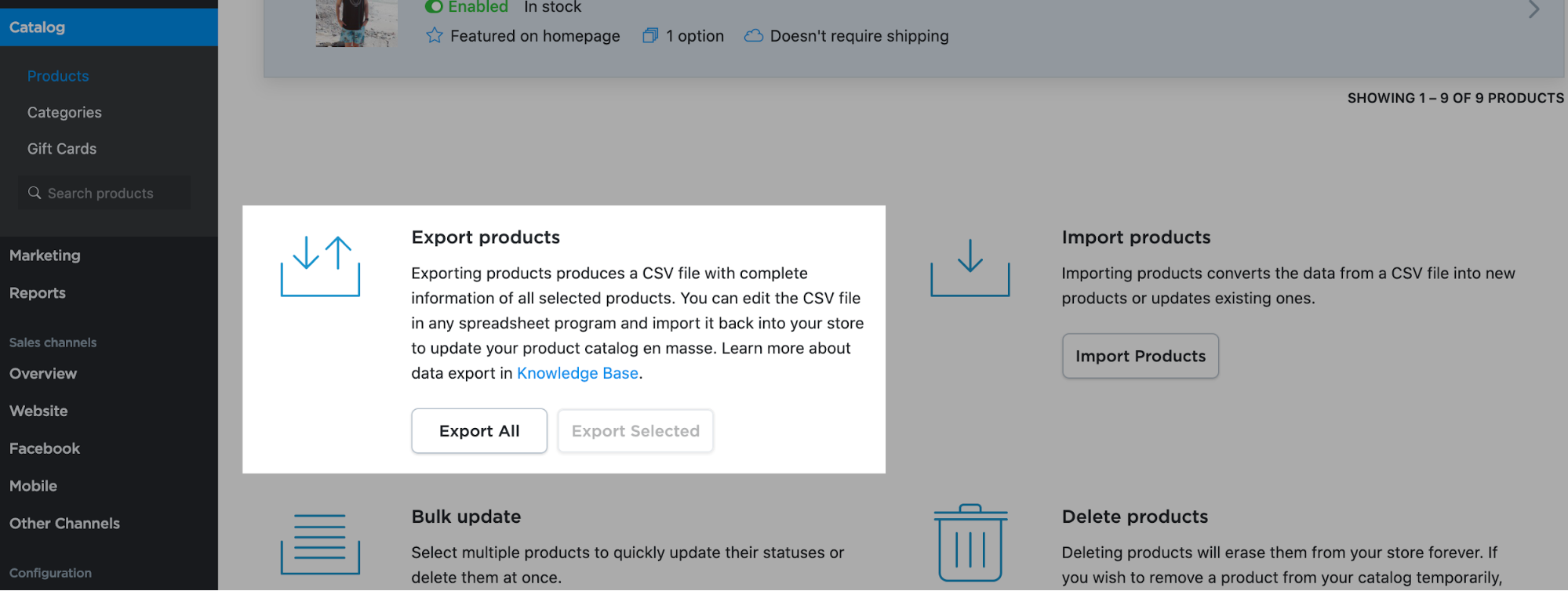The image size is (1568, 591).
Task: Open the Catalog menu section
Action: click(38, 27)
